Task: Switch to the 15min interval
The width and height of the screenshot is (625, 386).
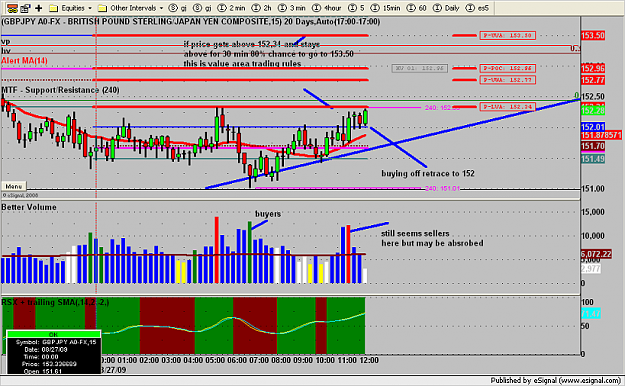Action: click(x=385, y=8)
